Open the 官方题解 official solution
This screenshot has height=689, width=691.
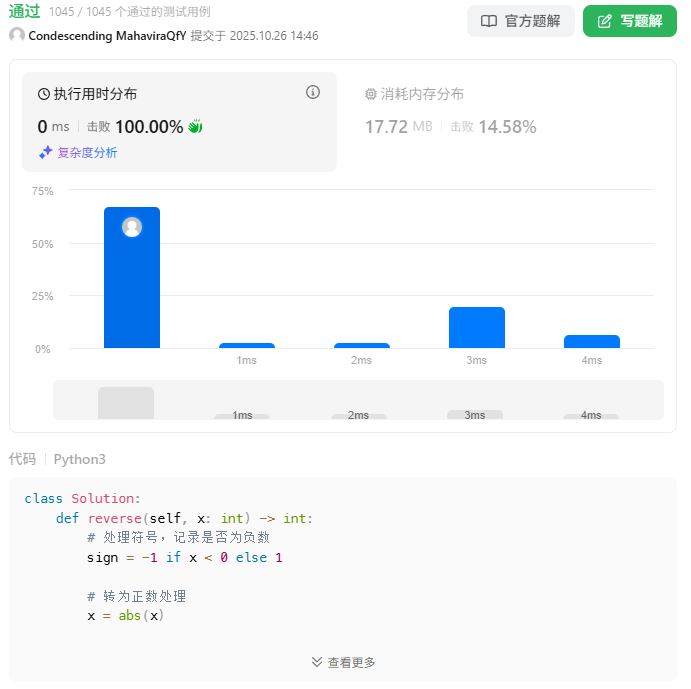pos(520,21)
